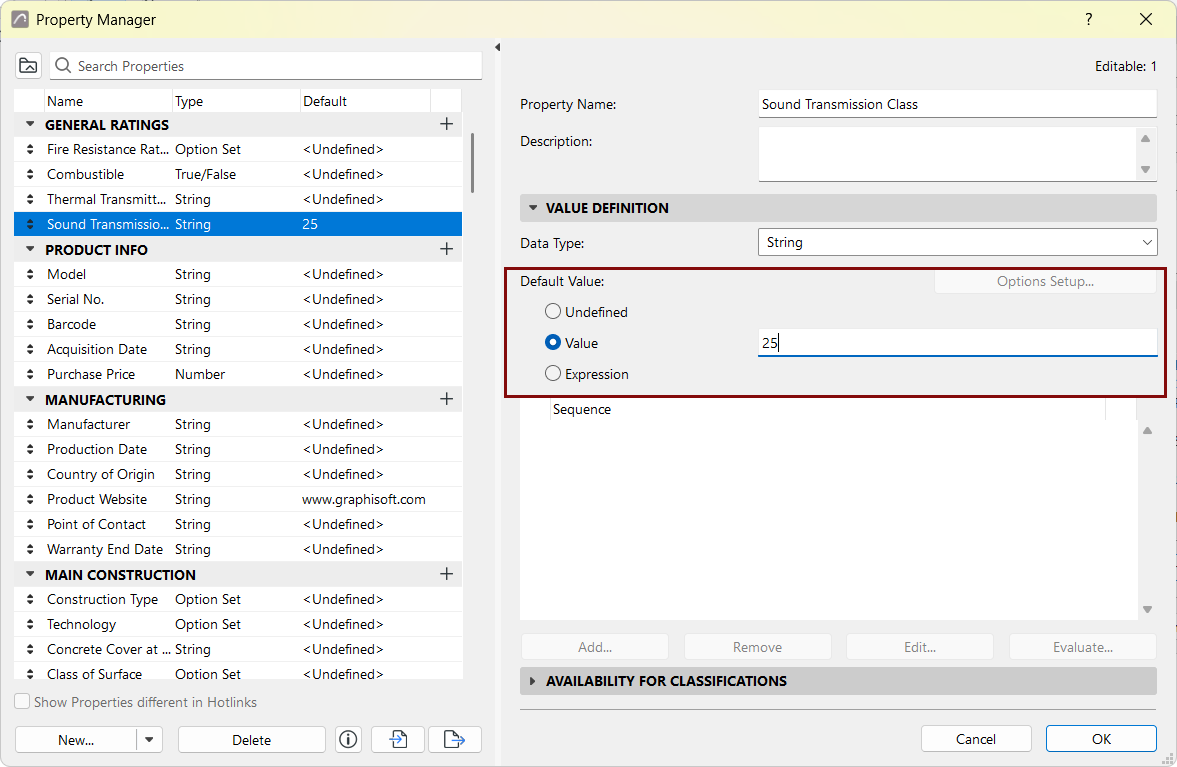Click the reorder handle for Purchase Price

pyautogui.click(x=30, y=374)
